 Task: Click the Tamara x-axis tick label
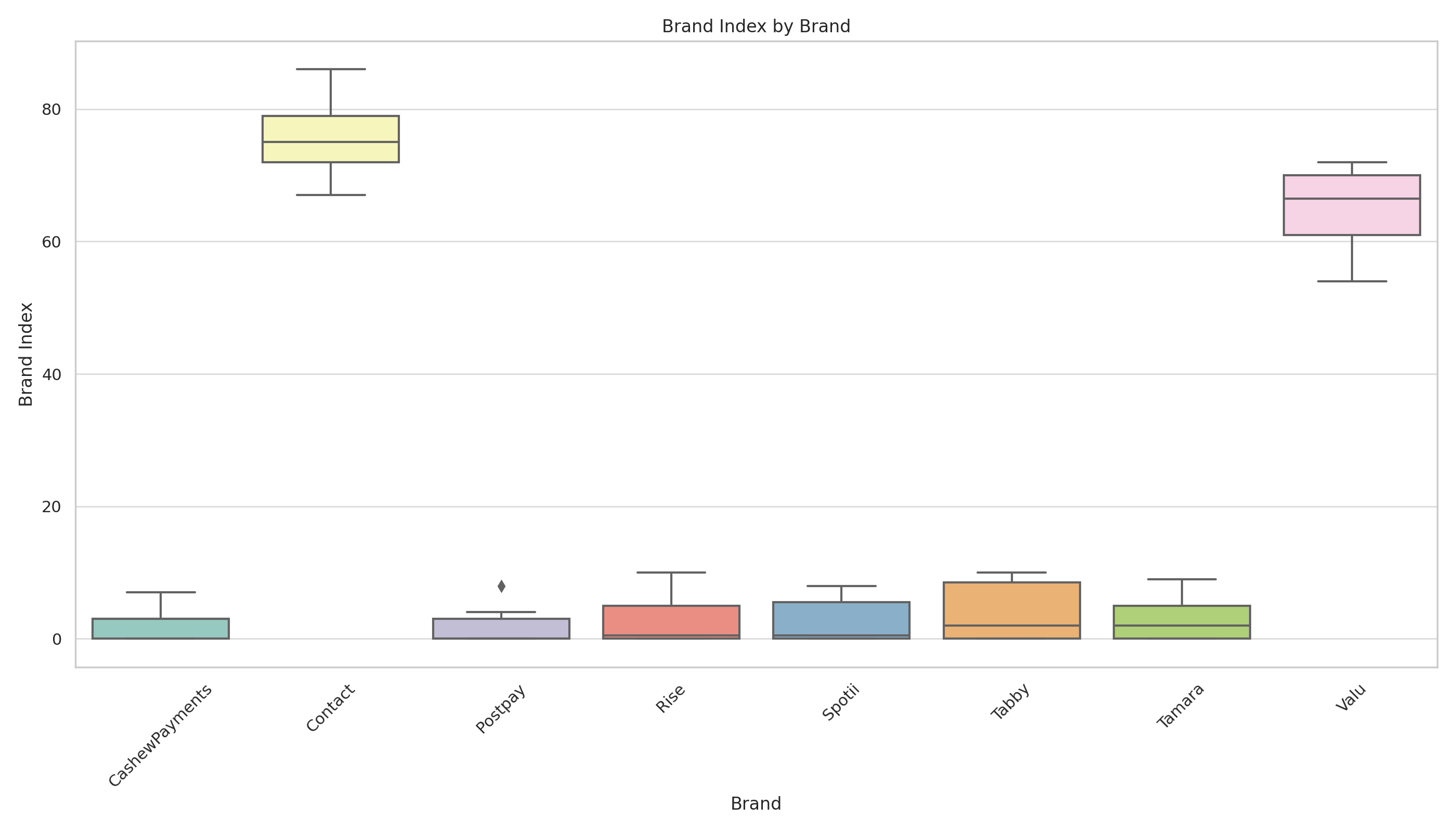point(1180,706)
